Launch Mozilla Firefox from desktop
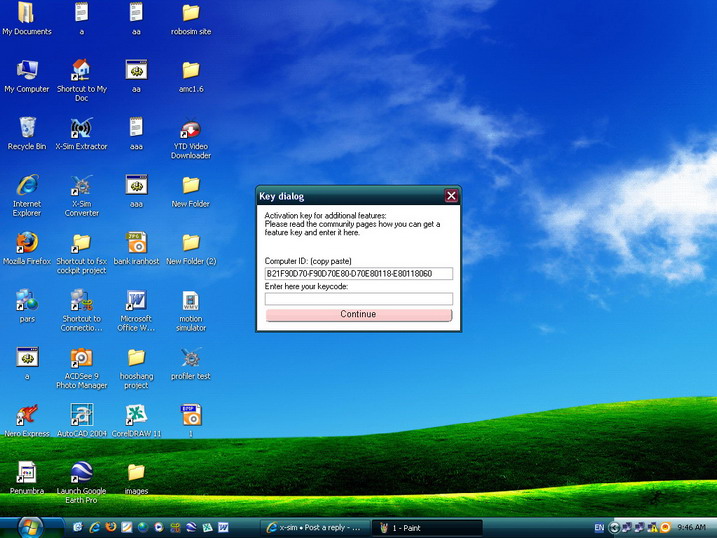 pos(27,243)
